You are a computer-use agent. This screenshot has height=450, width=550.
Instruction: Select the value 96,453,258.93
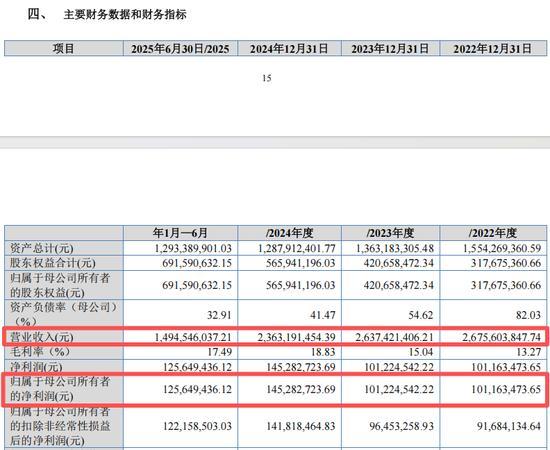pos(402,426)
